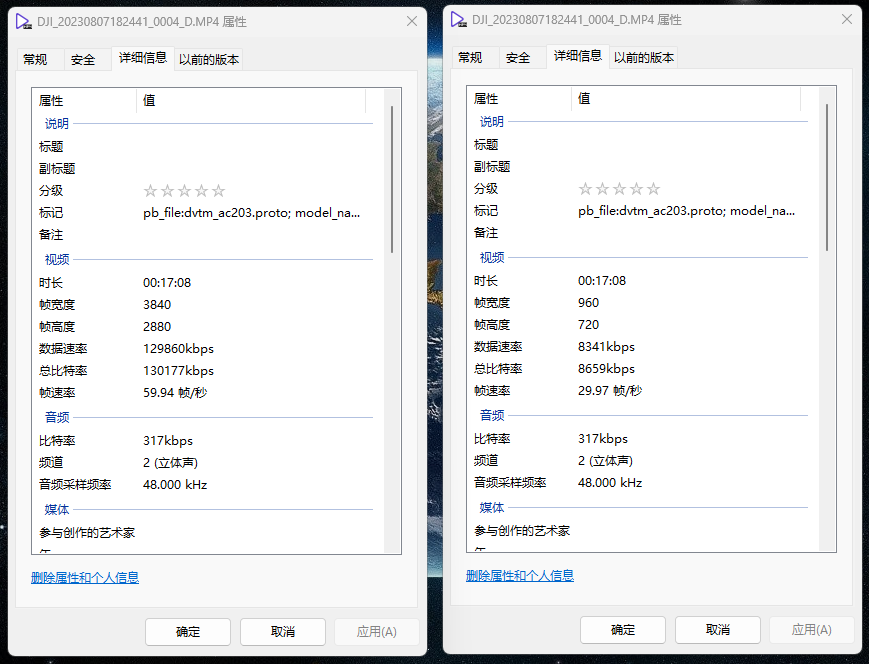The image size is (869, 664).
Task: Click 删除属性和个人信息 link in left dialog
Action: [x=85, y=577]
